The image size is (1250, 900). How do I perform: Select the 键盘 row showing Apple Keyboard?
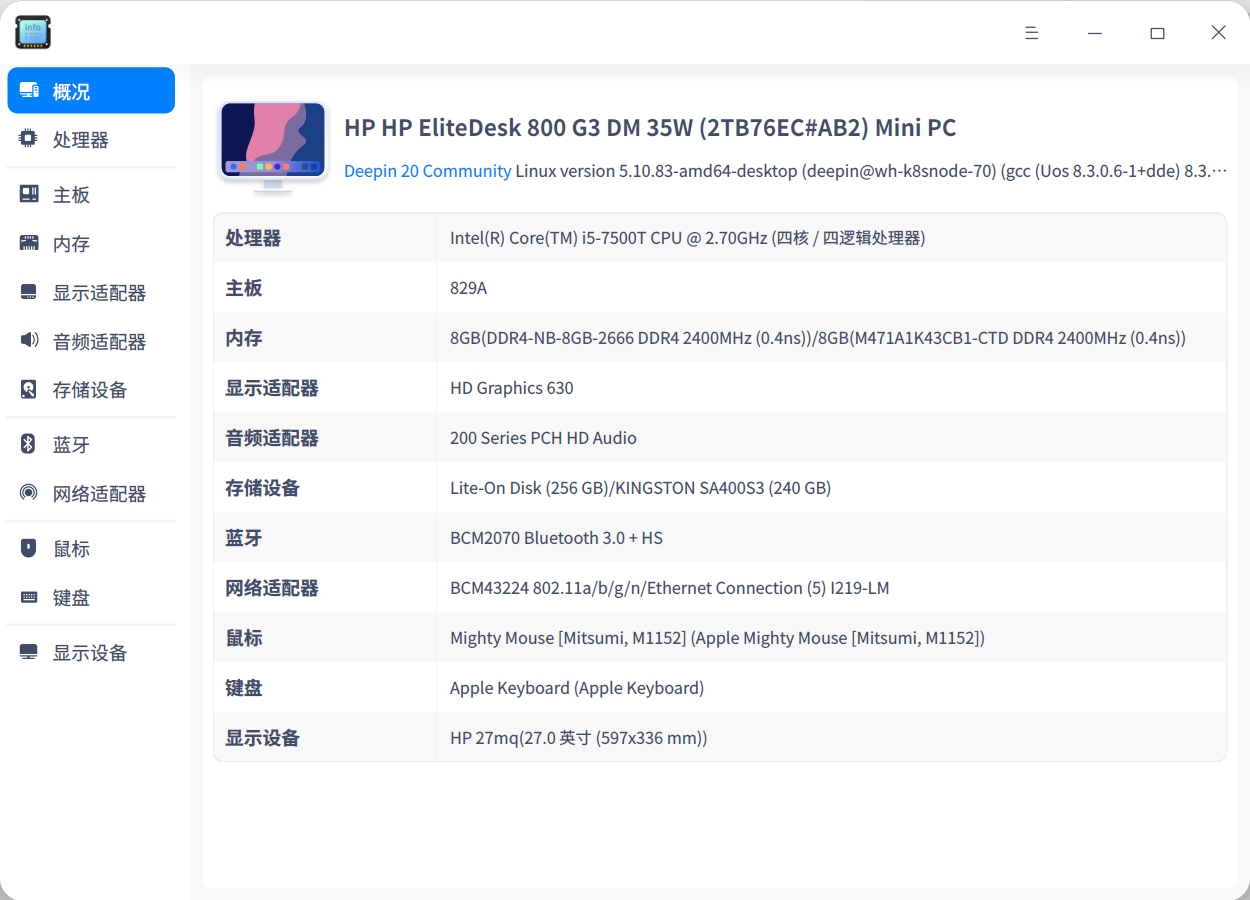716,687
